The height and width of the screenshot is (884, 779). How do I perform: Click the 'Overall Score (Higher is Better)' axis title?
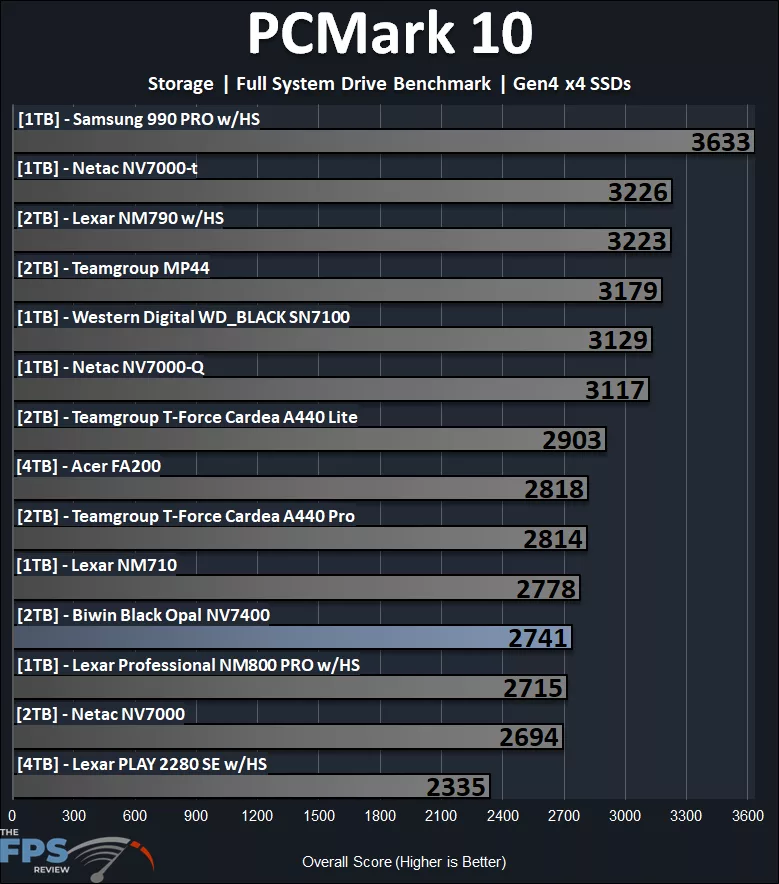[x=404, y=862]
